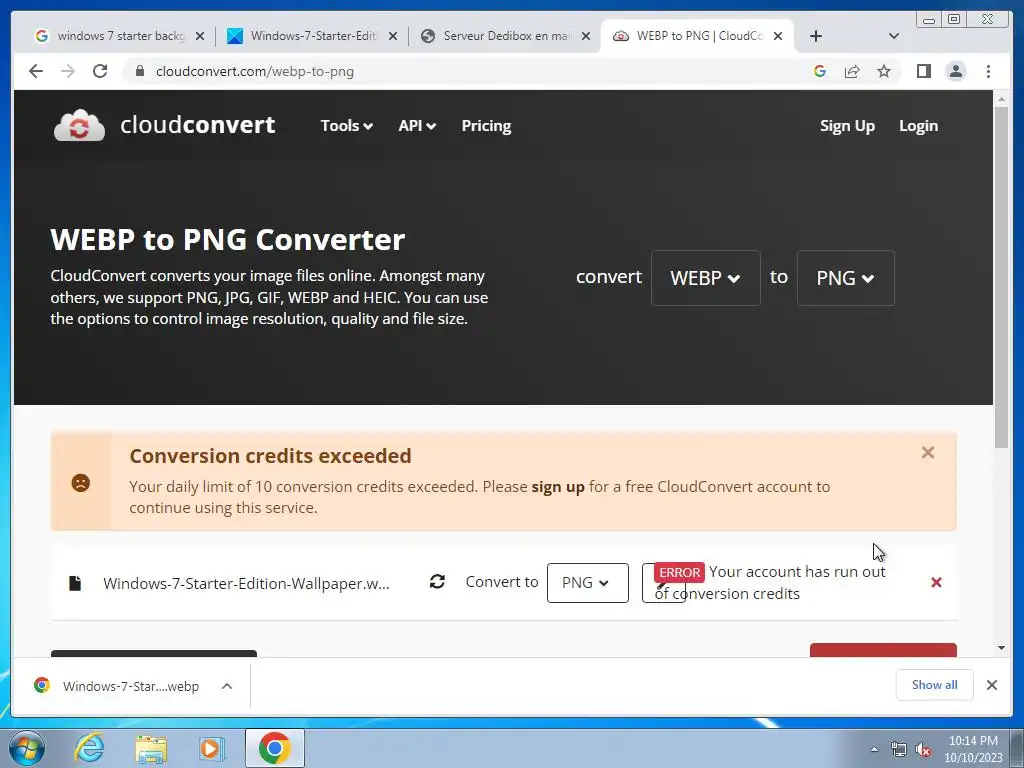Viewport: 1024px width, 768px height.
Task: Click the CloudConvert cloud logo
Action: tap(79, 125)
